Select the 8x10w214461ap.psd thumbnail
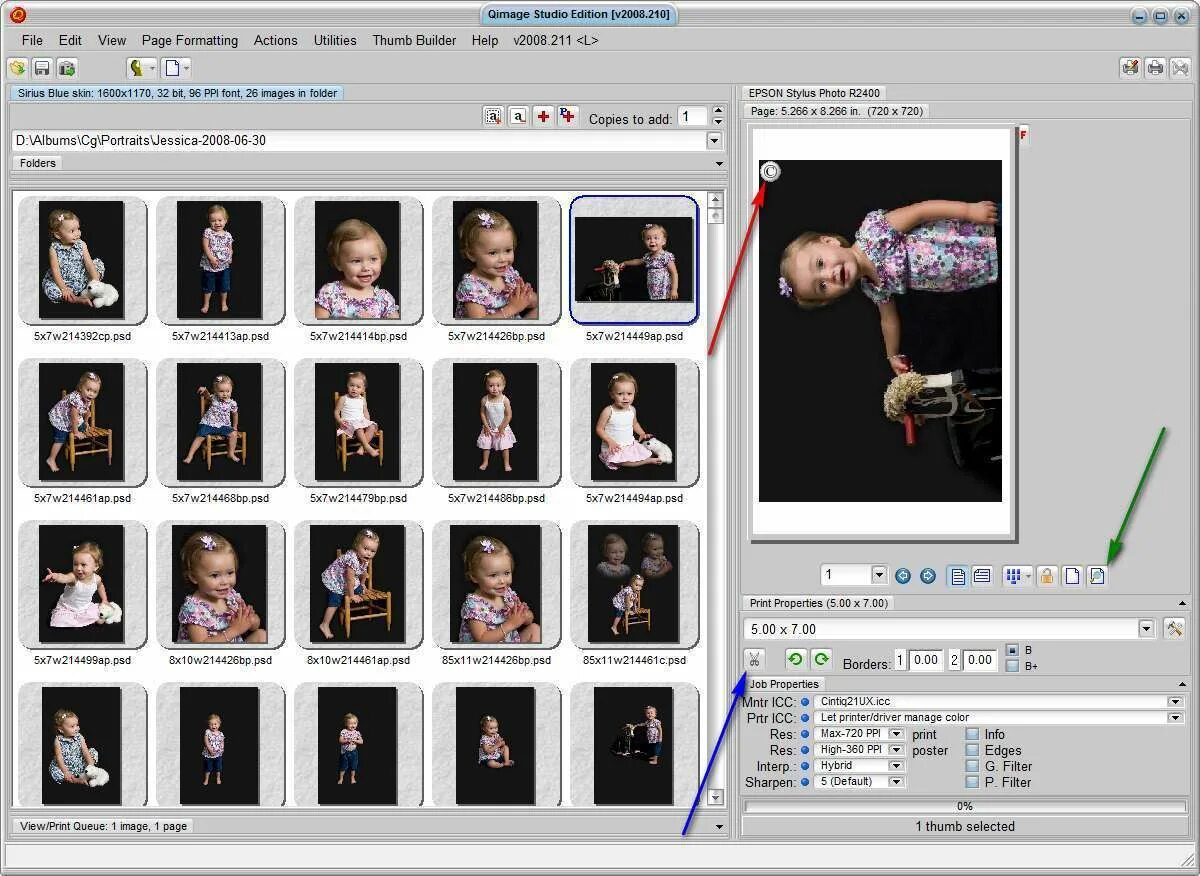1200x876 pixels. pos(358,584)
